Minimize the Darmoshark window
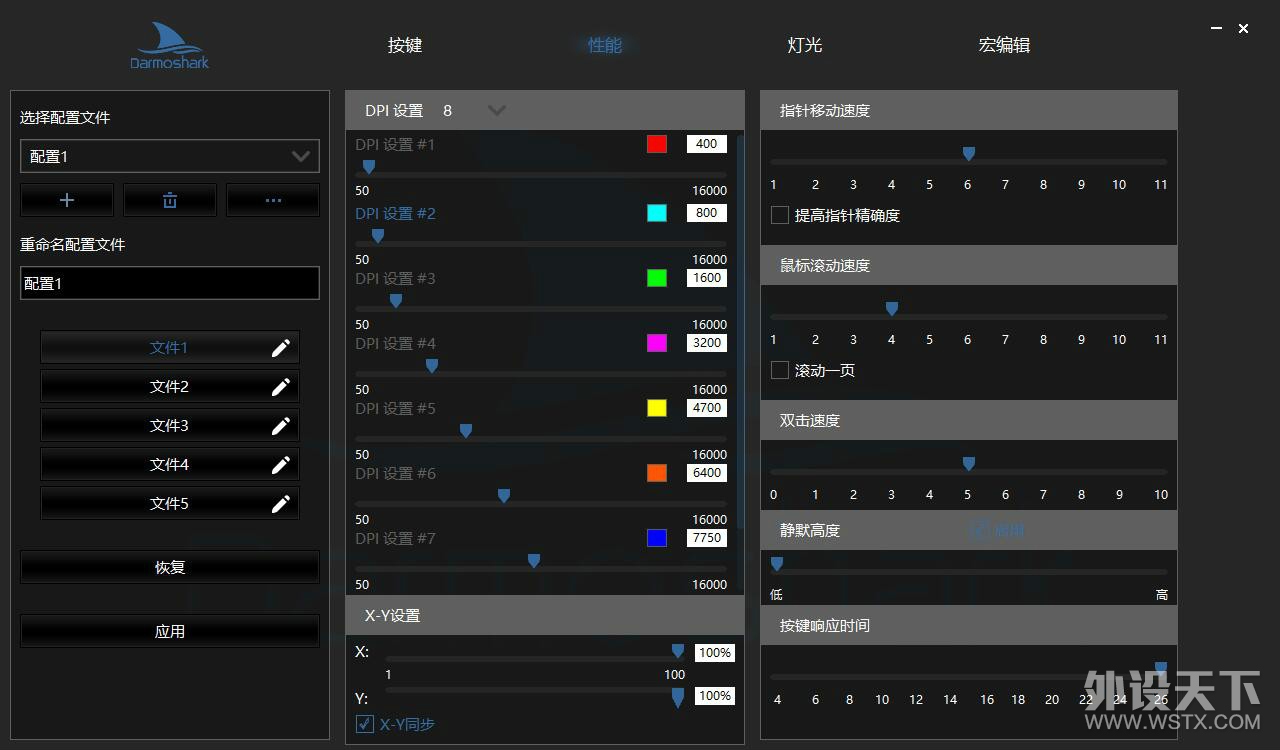 tap(1216, 29)
